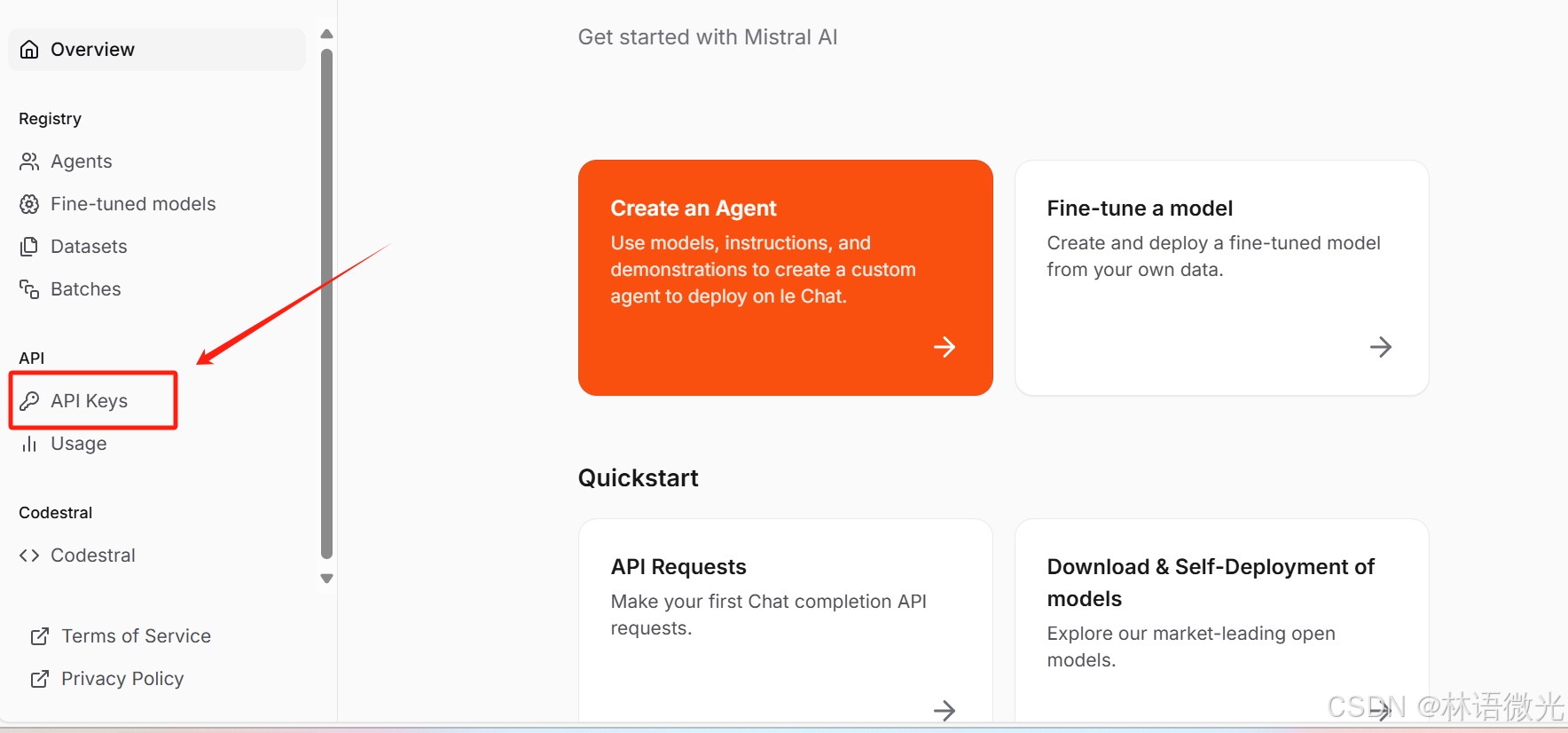This screenshot has height=733, width=1568.
Task: Click 'Explore our market-leading open models.' text
Action: tap(1191, 647)
